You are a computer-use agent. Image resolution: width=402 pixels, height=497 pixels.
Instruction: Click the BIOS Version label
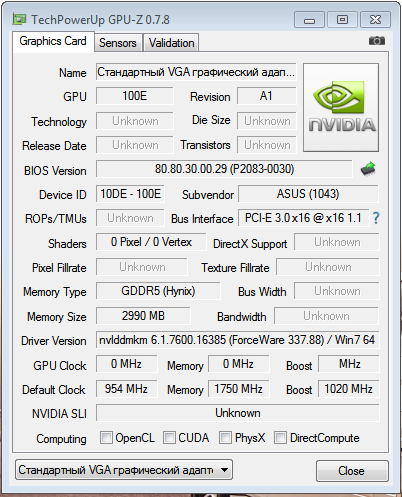(x=55, y=171)
